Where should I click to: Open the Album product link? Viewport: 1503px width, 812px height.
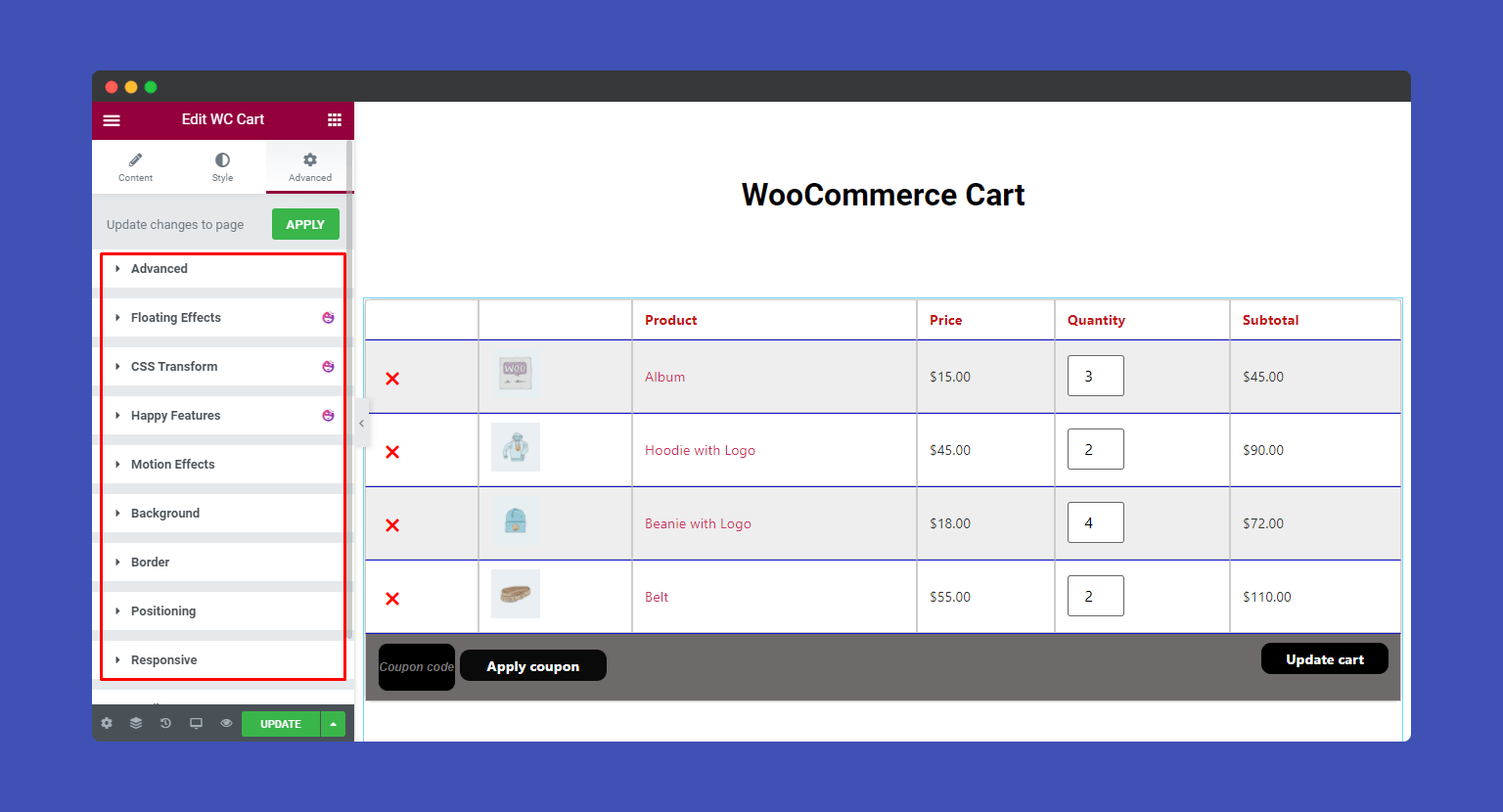click(664, 377)
